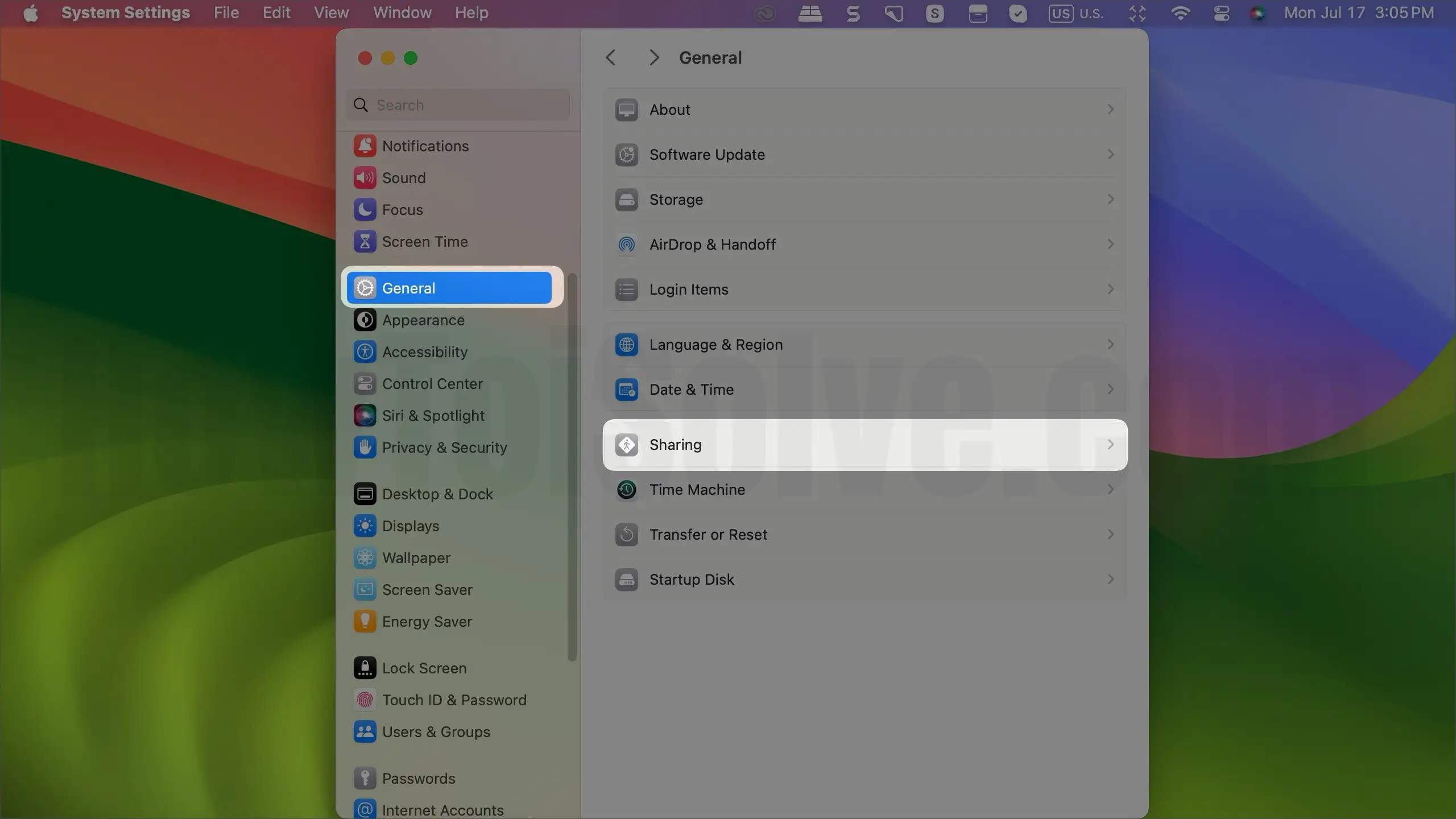Viewport: 1456px width, 819px height.
Task: Select the Storage drive icon
Action: (627, 200)
